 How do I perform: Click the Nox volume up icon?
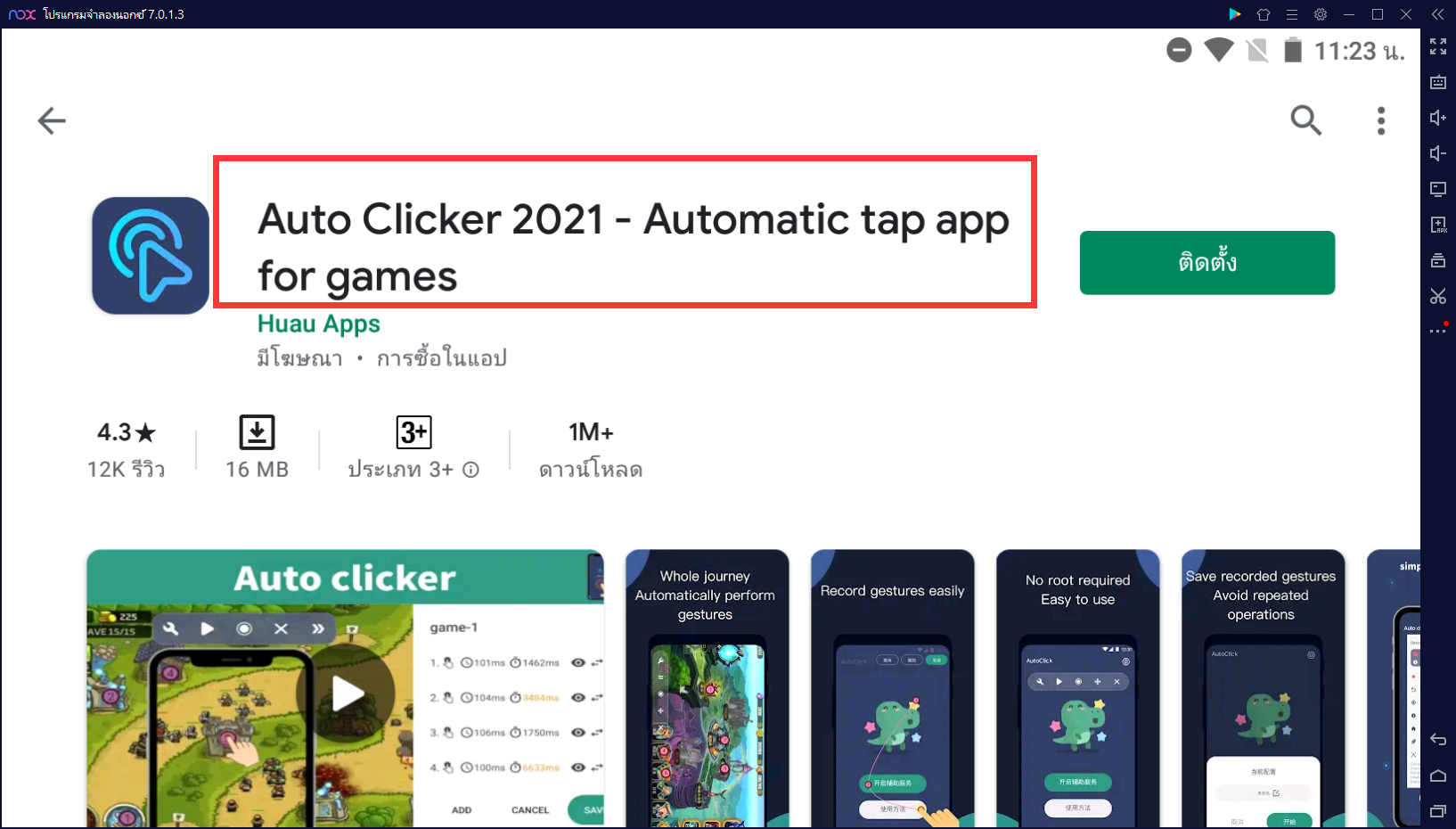click(1438, 118)
